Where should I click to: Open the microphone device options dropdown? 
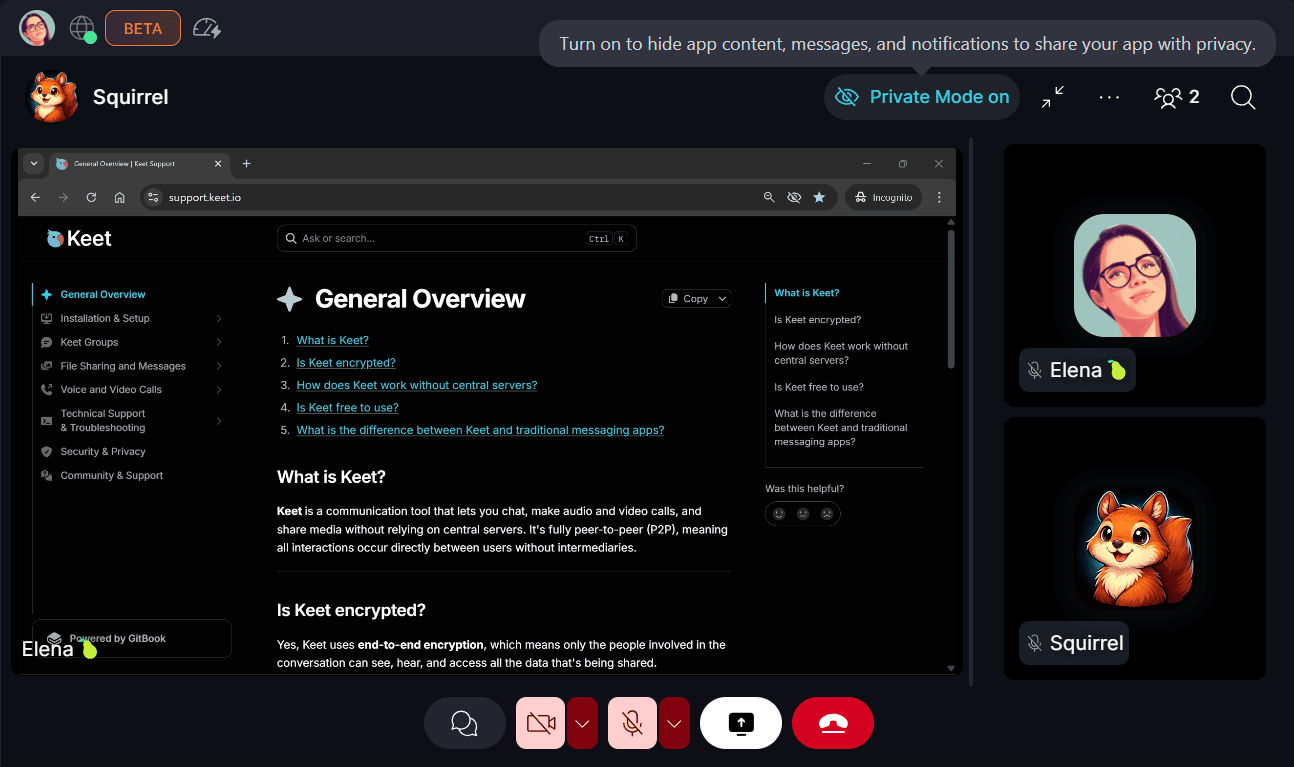(x=675, y=723)
